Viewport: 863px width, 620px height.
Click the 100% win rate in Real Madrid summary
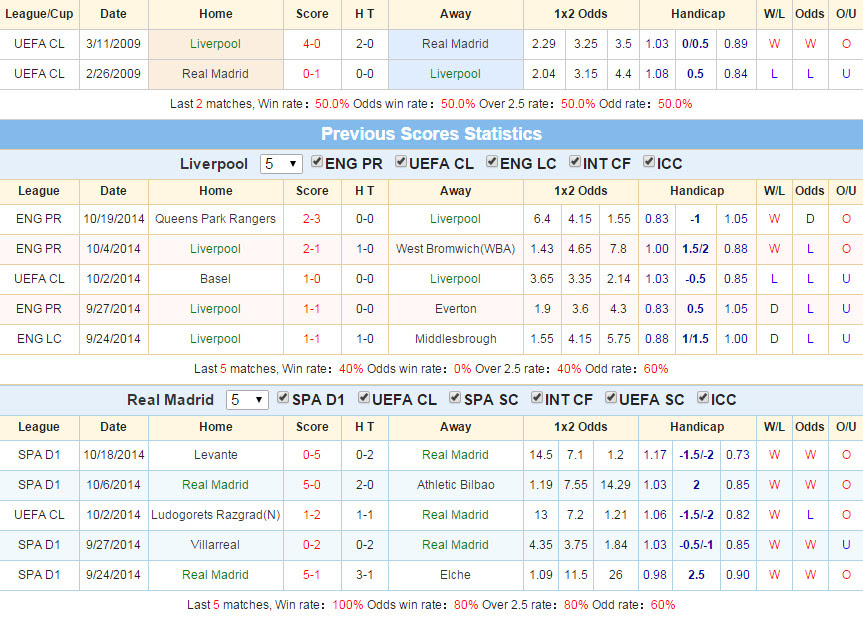coord(347,605)
